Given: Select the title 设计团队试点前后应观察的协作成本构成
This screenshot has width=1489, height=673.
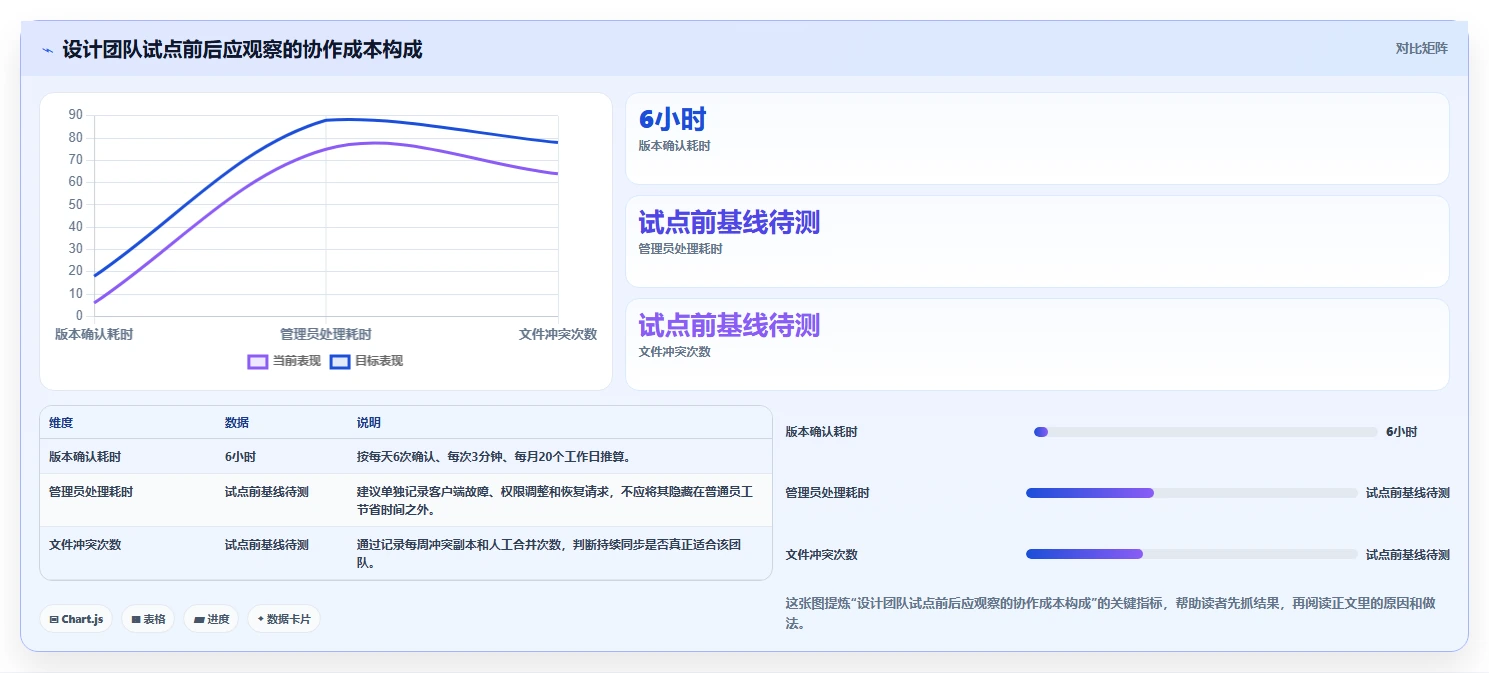Looking at the screenshot, I should point(242,49).
